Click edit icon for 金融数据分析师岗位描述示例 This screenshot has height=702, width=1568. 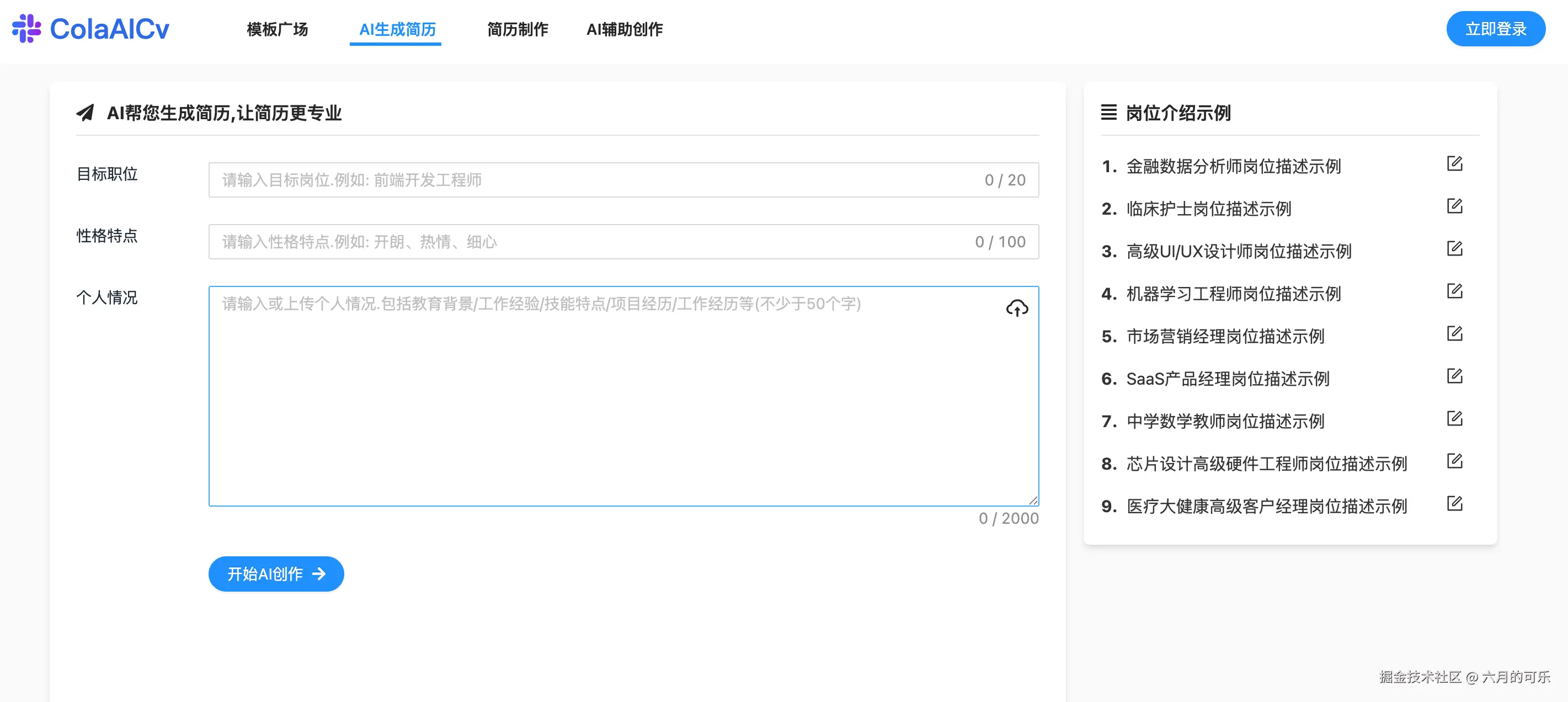[x=1454, y=164]
